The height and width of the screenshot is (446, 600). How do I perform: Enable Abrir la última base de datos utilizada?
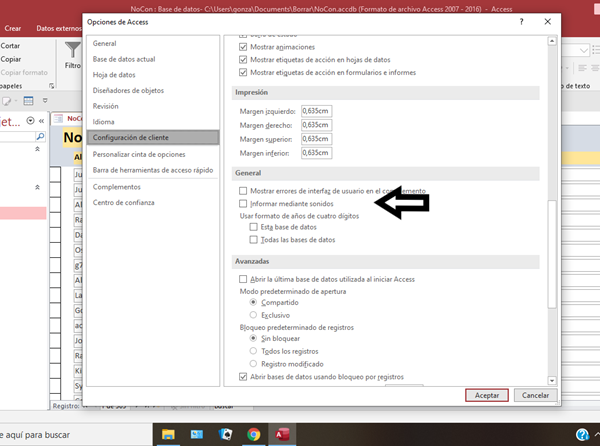tap(243, 279)
